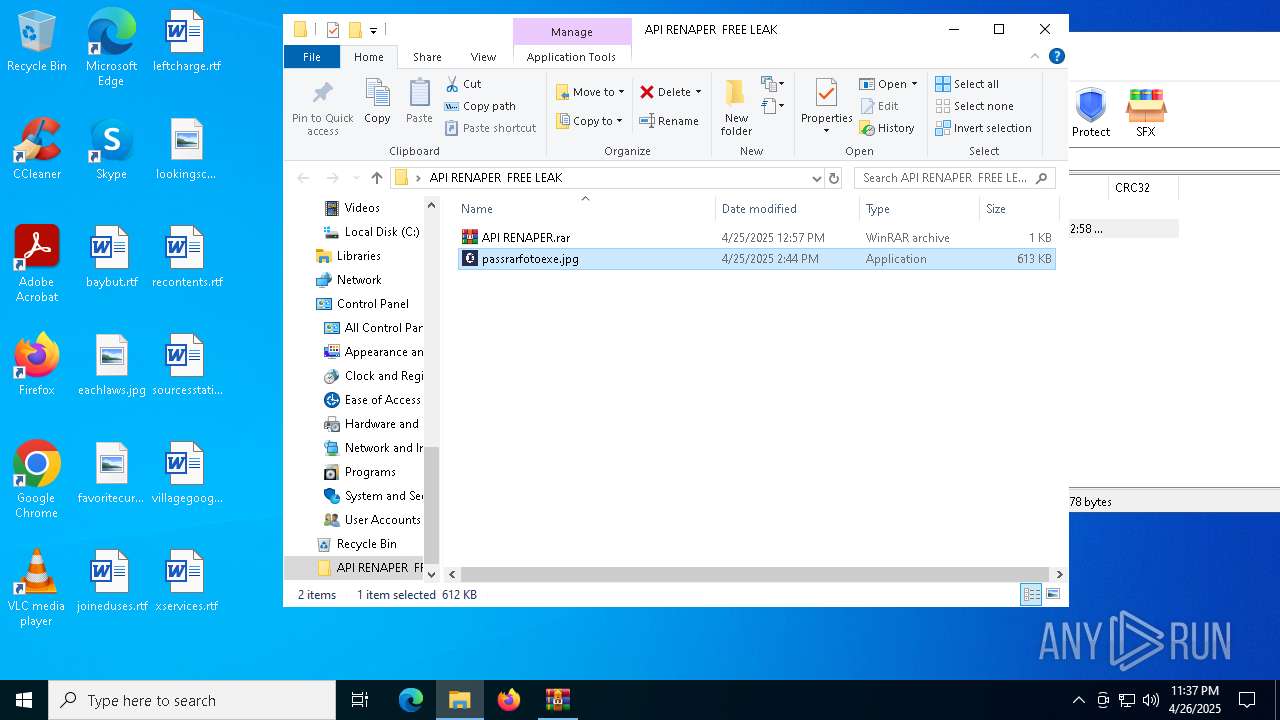1280x720 pixels.
Task: Switch to Details view icon
Action: click(x=1030, y=595)
